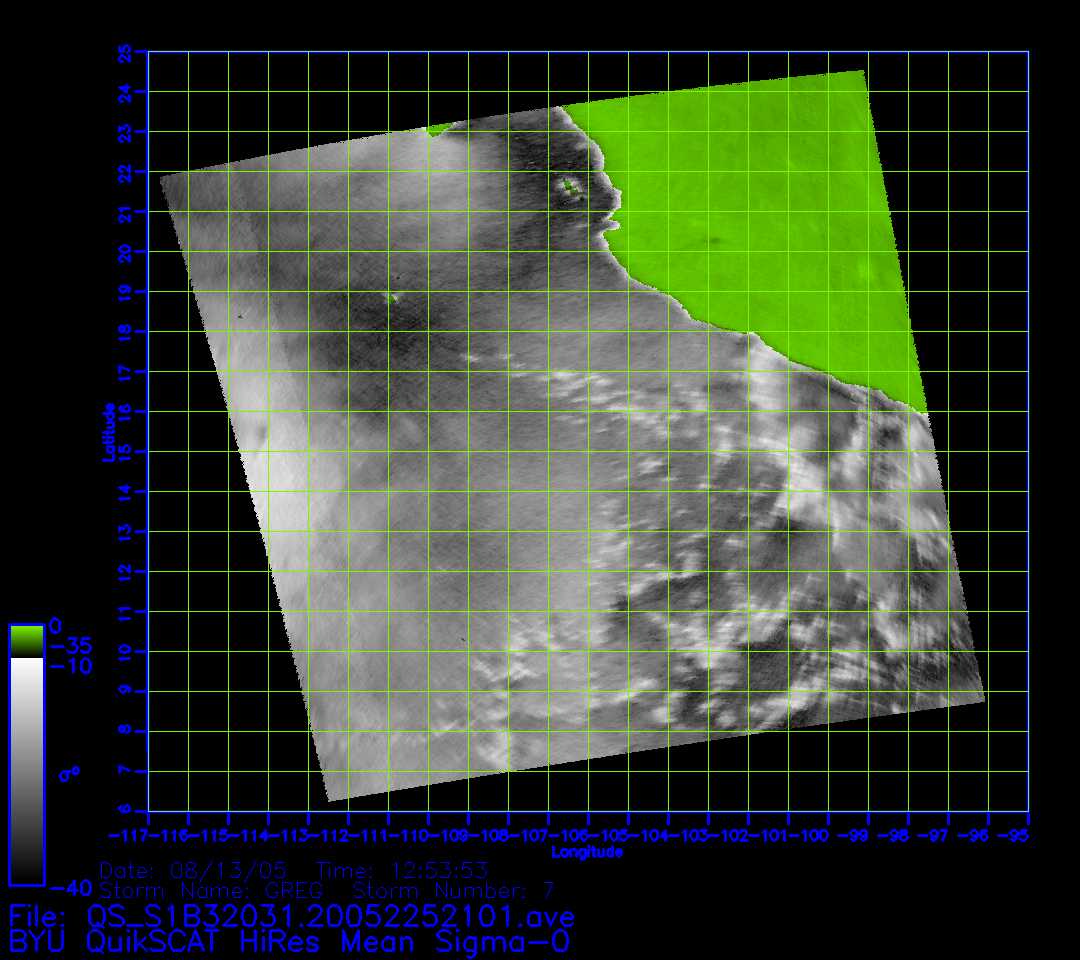Click the BYU QuikSCAT HiRes Mean Sigma-0 title
Viewport: 1080px width, 960px height.
tap(289, 941)
